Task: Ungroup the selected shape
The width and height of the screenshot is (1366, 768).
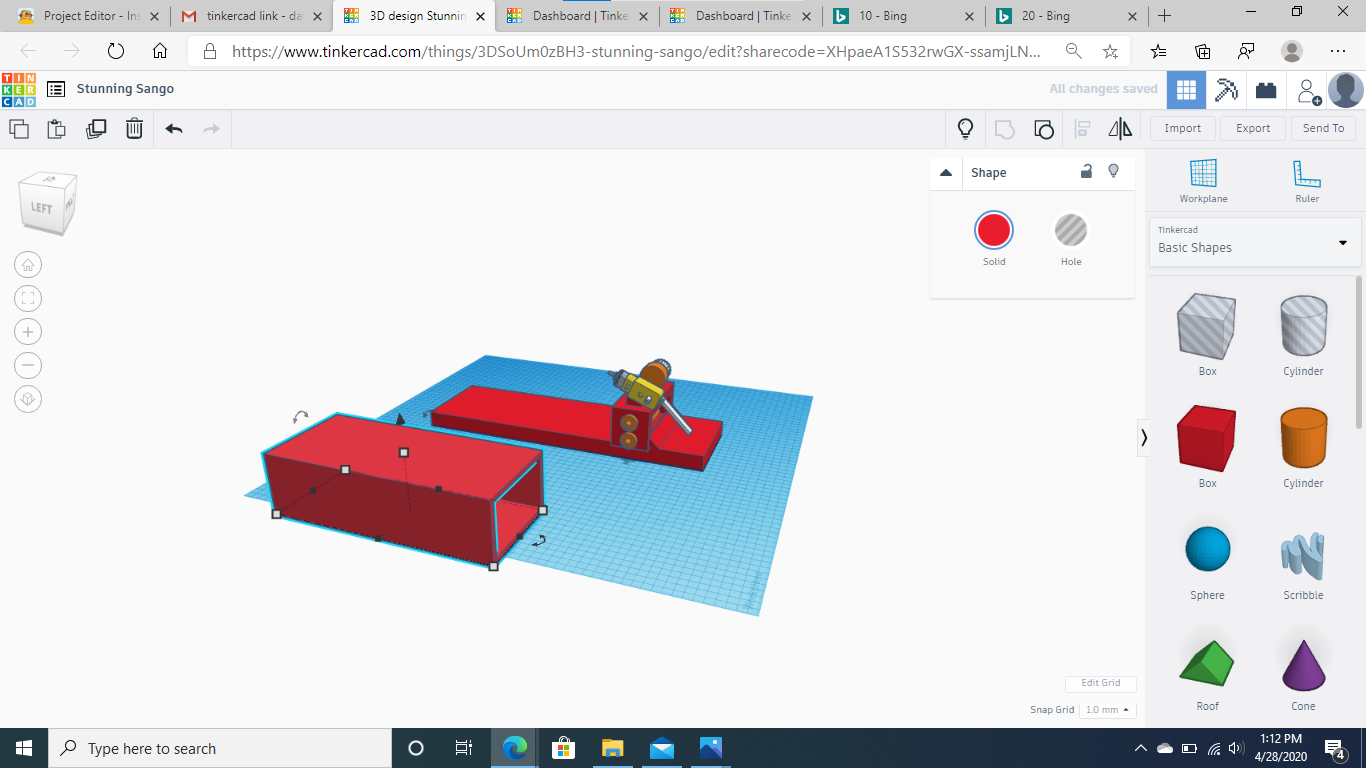Action: [1043, 129]
